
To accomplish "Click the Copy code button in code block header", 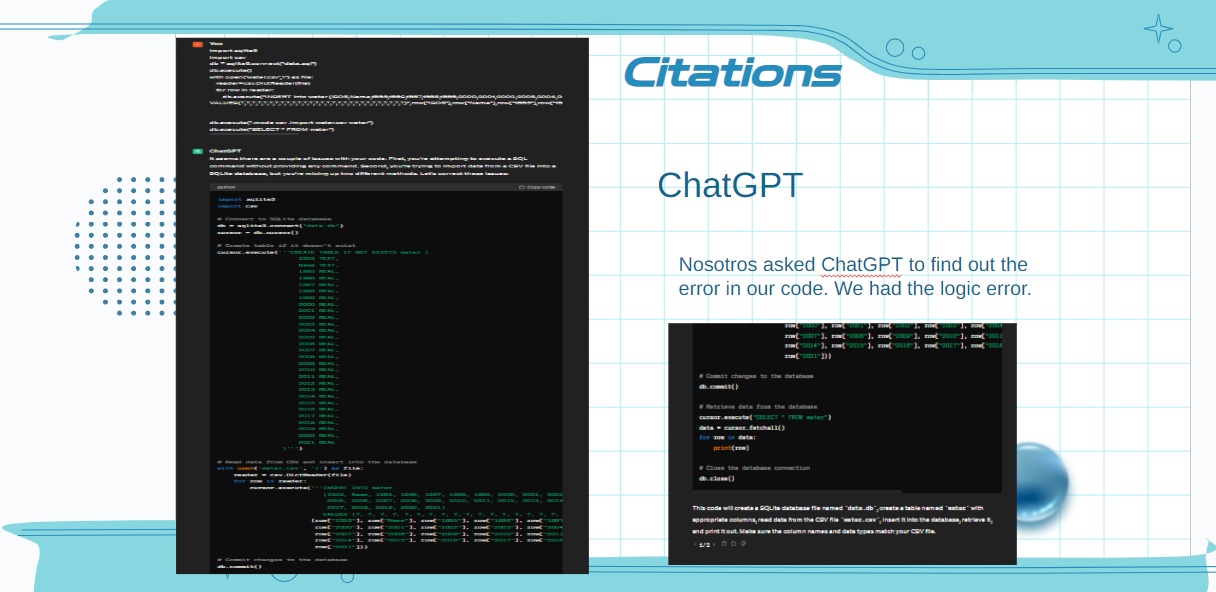I will [537, 187].
